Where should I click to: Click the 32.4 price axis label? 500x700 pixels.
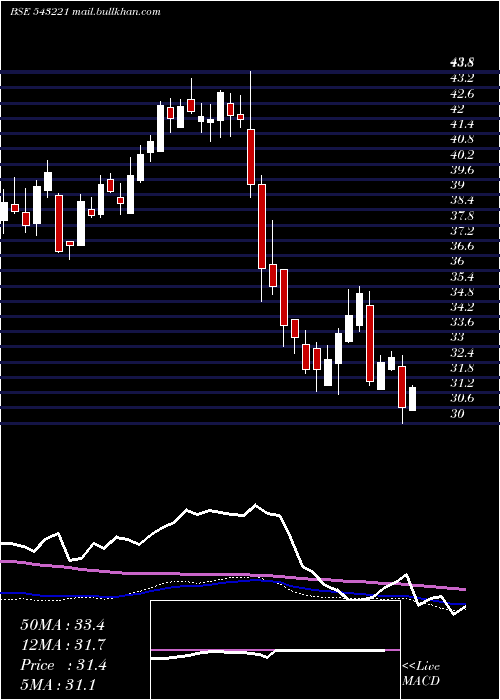pyautogui.click(x=462, y=353)
